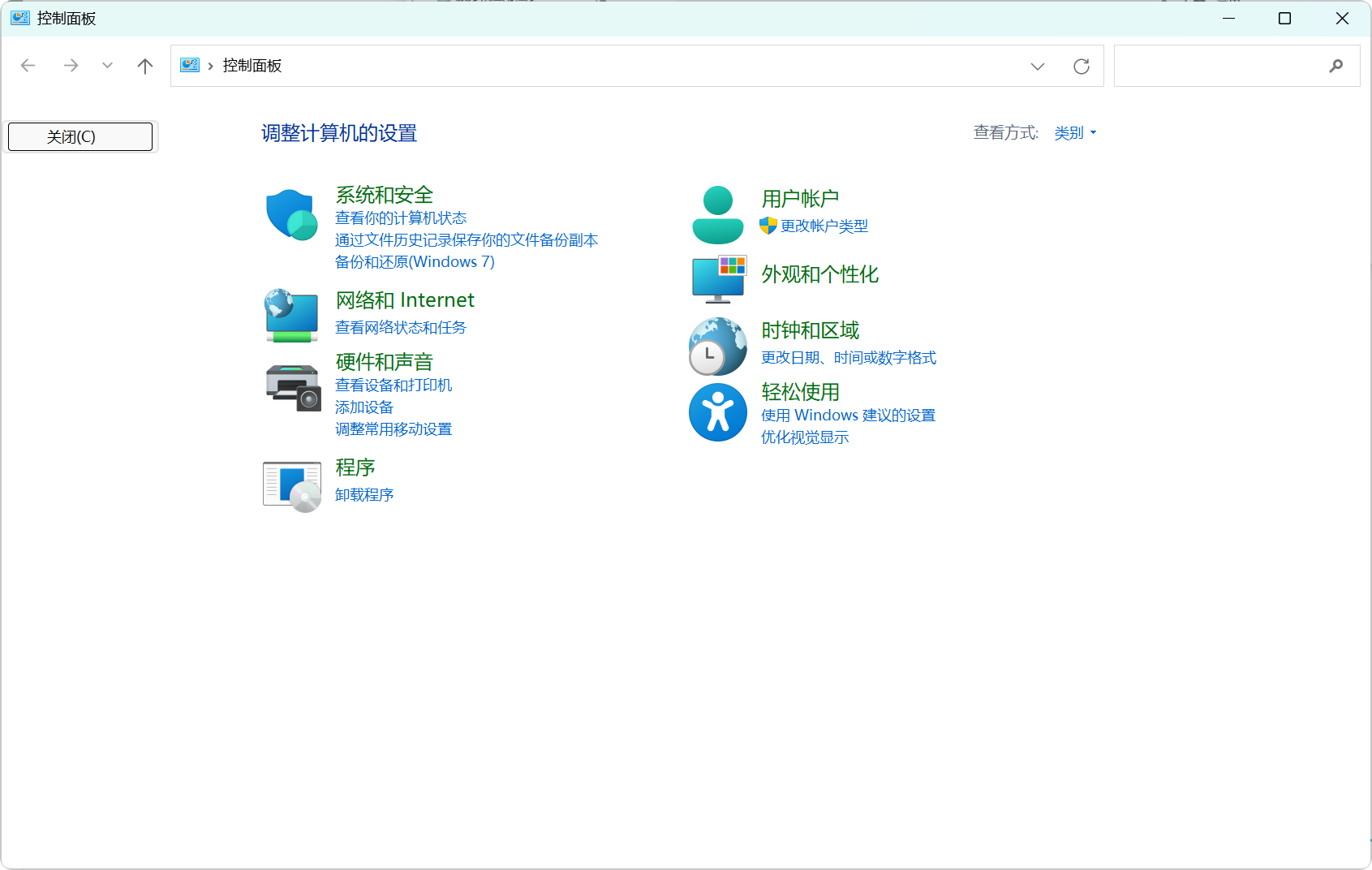Click 备份和还原(Windows 7) link
1372x870 pixels.
point(415,262)
